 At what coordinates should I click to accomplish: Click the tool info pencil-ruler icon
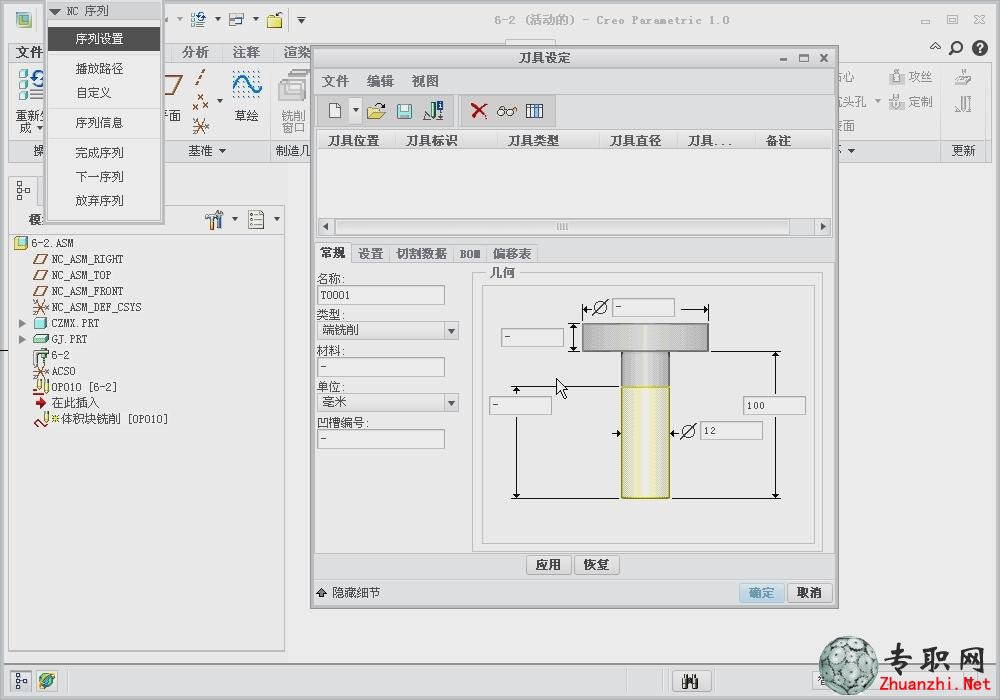point(434,111)
